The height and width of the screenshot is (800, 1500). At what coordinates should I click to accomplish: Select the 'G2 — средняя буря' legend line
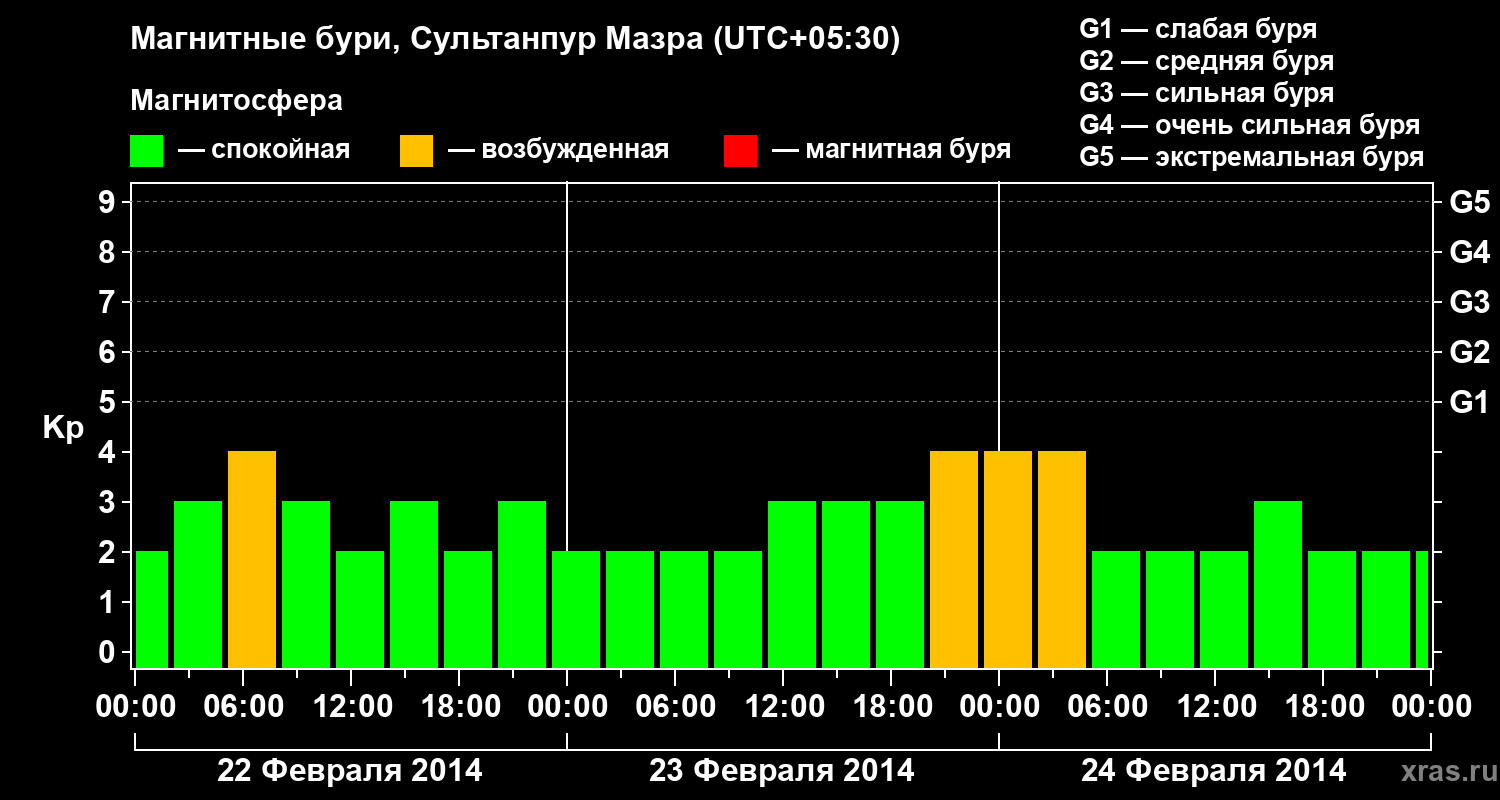[1207, 61]
